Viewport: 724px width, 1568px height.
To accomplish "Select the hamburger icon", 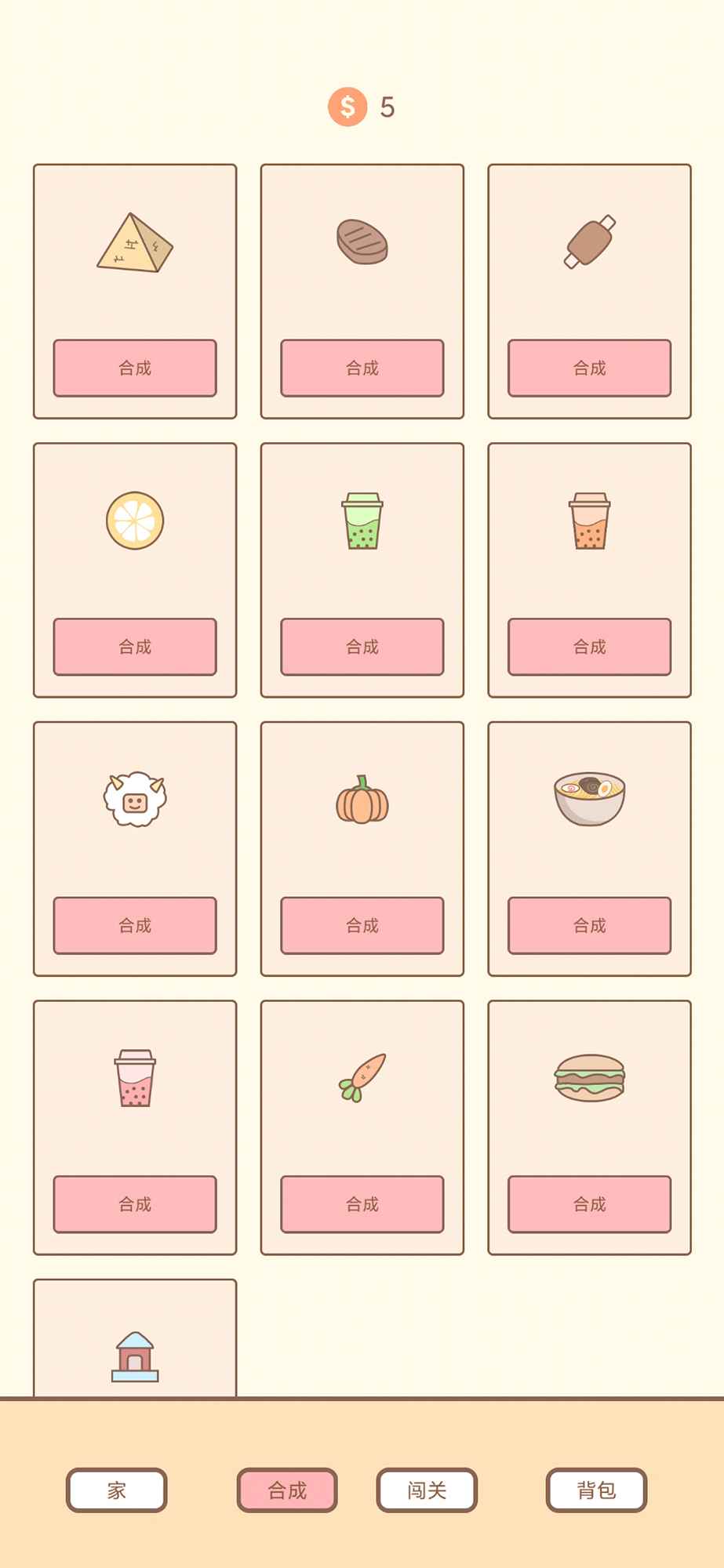I will [x=589, y=1078].
